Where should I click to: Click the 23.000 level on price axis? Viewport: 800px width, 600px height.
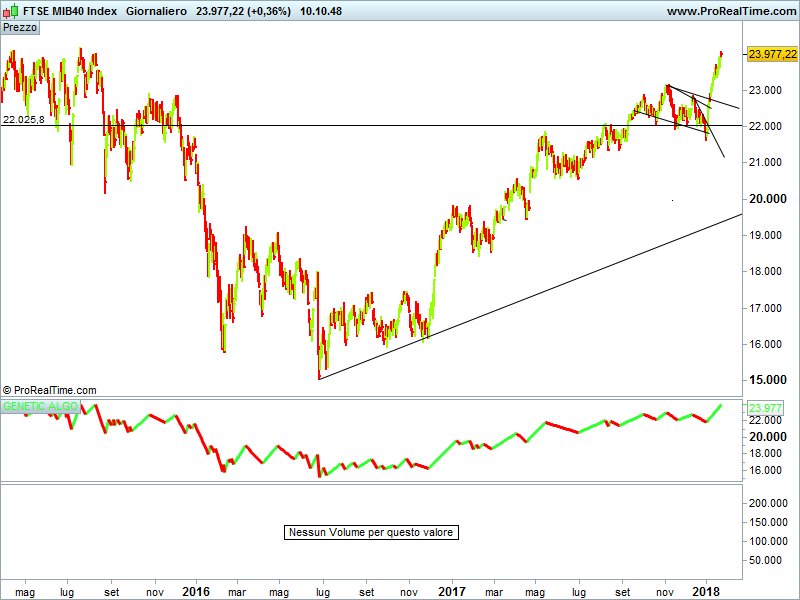click(x=765, y=90)
